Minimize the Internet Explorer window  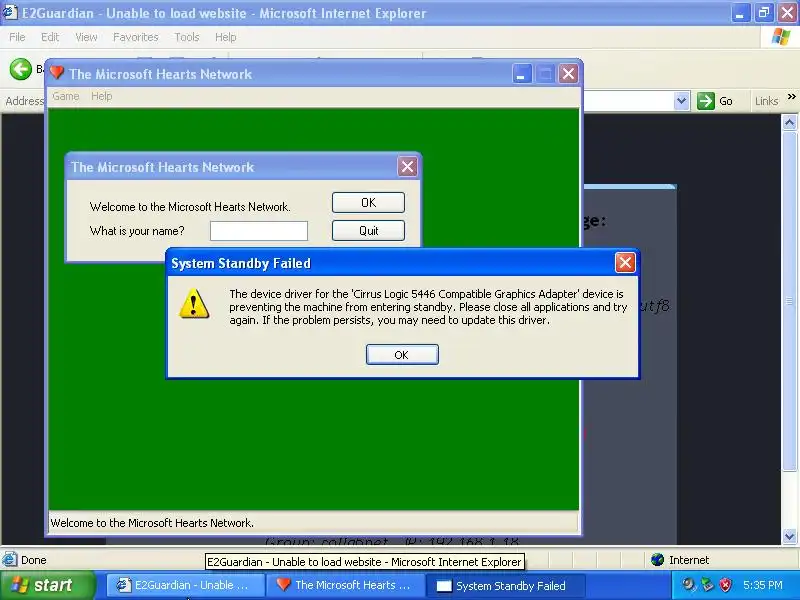[739, 13]
